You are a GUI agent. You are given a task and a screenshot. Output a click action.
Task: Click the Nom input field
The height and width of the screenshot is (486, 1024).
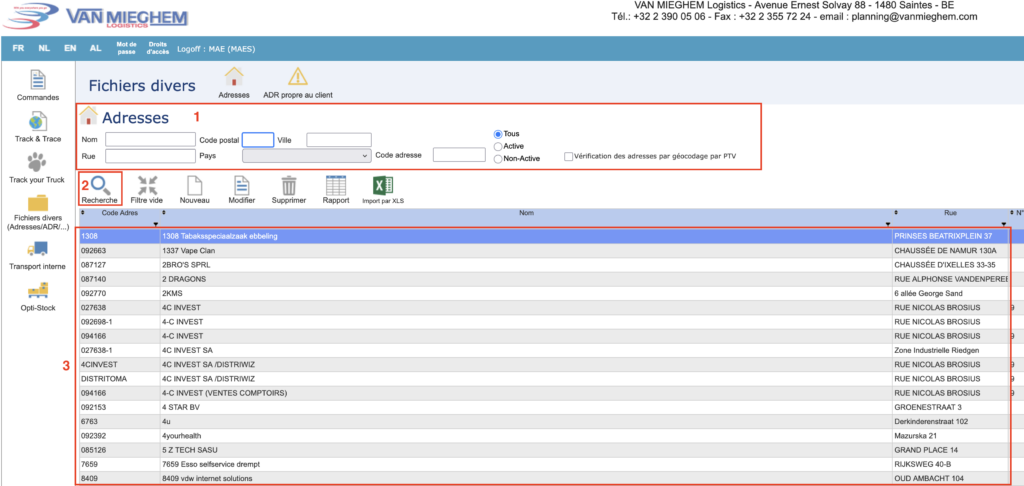150,139
